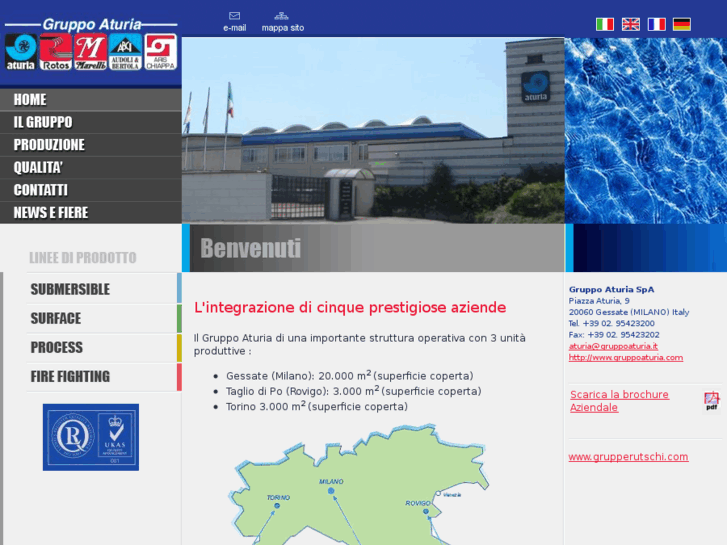Image resolution: width=727 pixels, height=545 pixels.
Task: Click the Taglio di Po (Rovigo) bullet
Action: point(353,391)
